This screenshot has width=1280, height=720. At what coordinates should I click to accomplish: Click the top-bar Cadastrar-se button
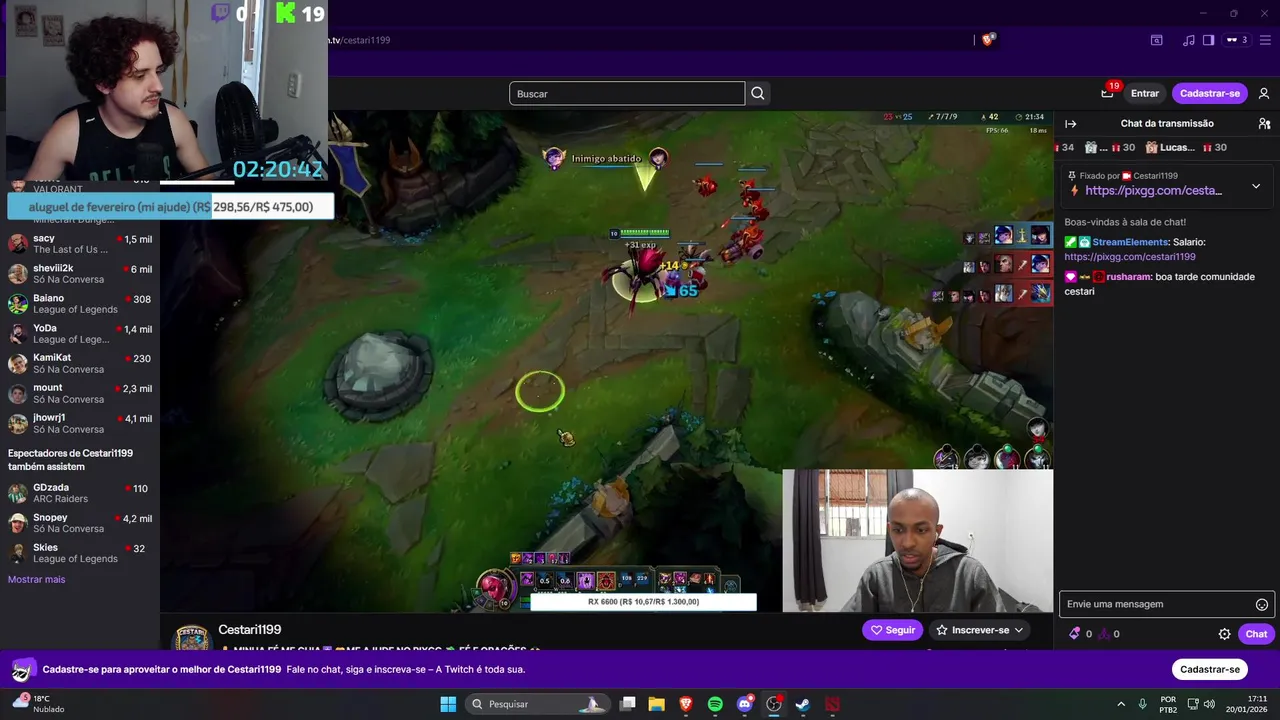click(x=1210, y=93)
